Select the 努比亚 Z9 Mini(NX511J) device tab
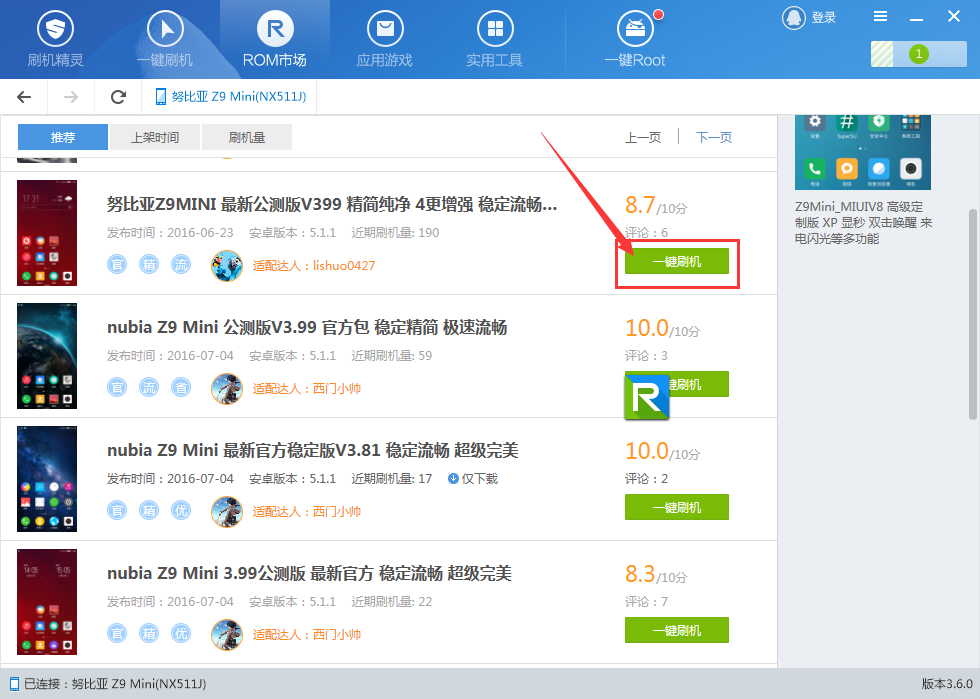 (230, 97)
